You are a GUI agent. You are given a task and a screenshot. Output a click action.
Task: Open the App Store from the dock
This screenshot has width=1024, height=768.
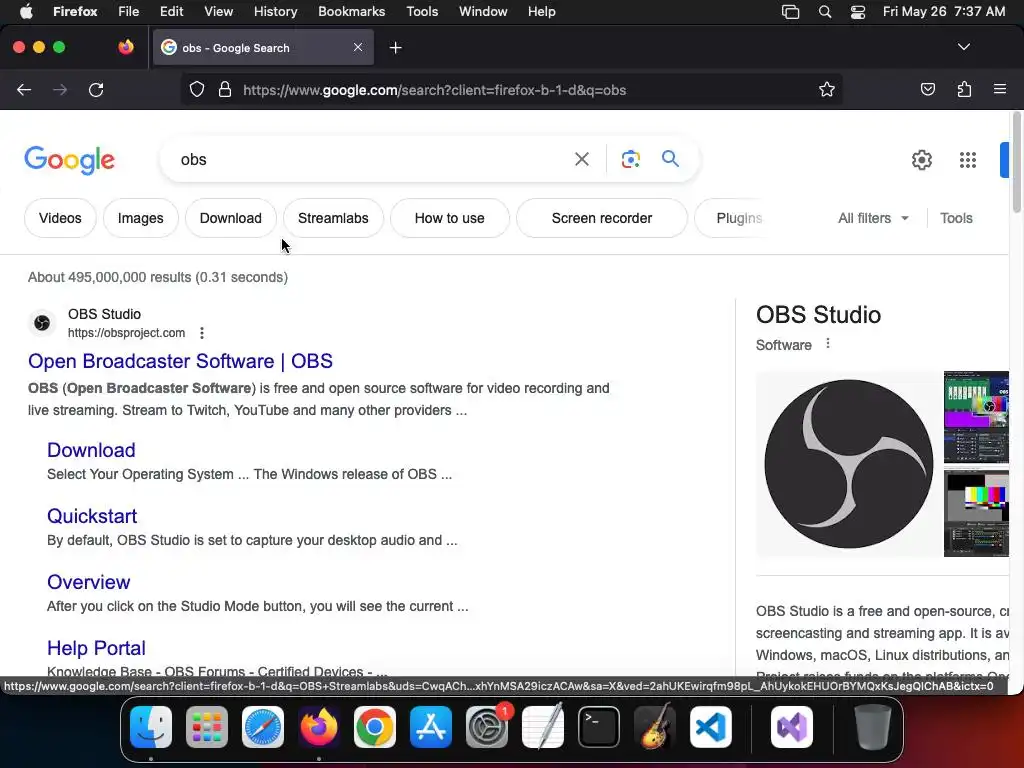tap(430, 727)
